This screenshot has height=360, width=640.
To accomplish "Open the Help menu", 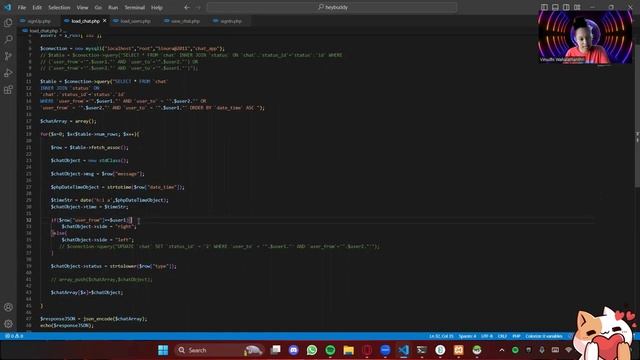I will point(157,7).
